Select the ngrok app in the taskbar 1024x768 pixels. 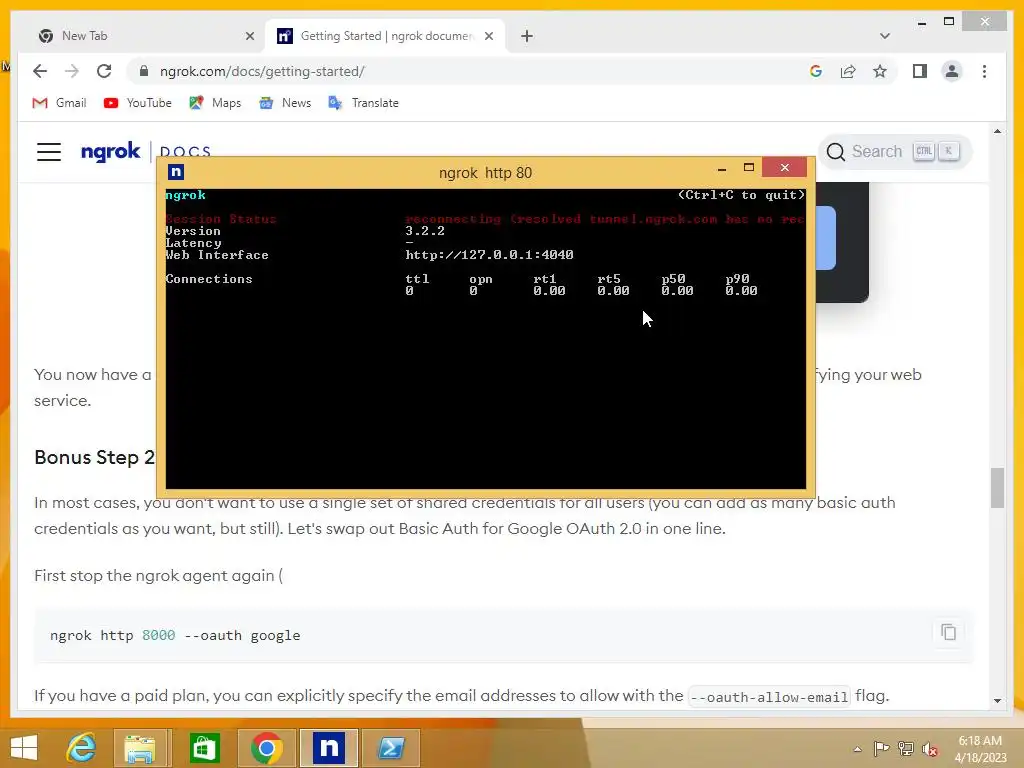coord(328,748)
